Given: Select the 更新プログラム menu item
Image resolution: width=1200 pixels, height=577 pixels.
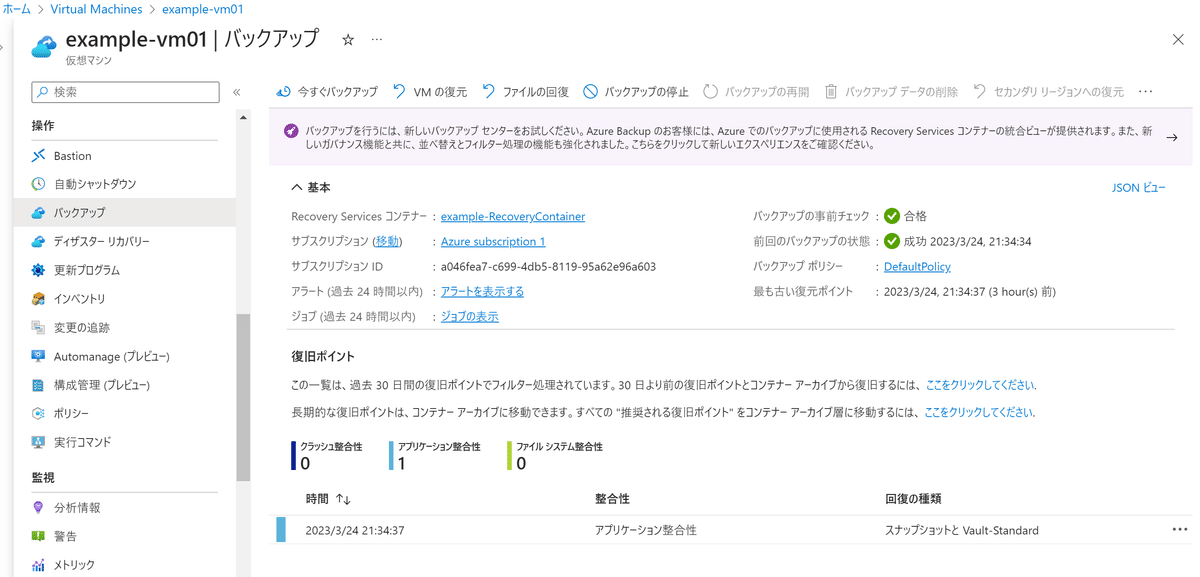Looking at the screenshot, I should click(125, 270).
